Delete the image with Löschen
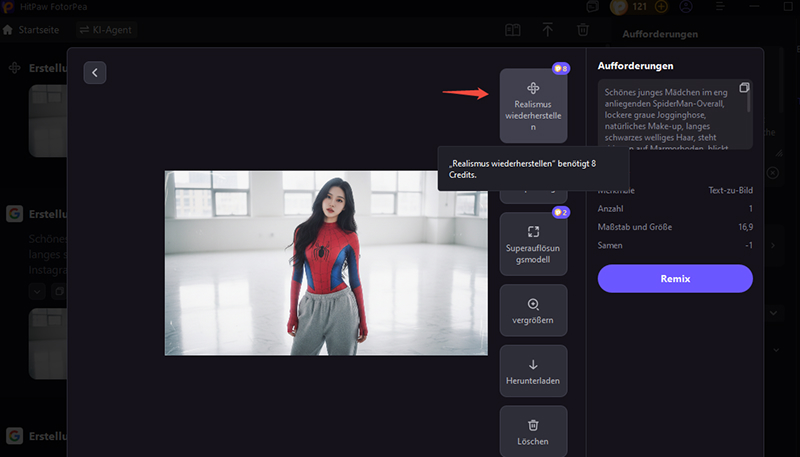This screenshot has height=457, width=800. click(533, 431)
